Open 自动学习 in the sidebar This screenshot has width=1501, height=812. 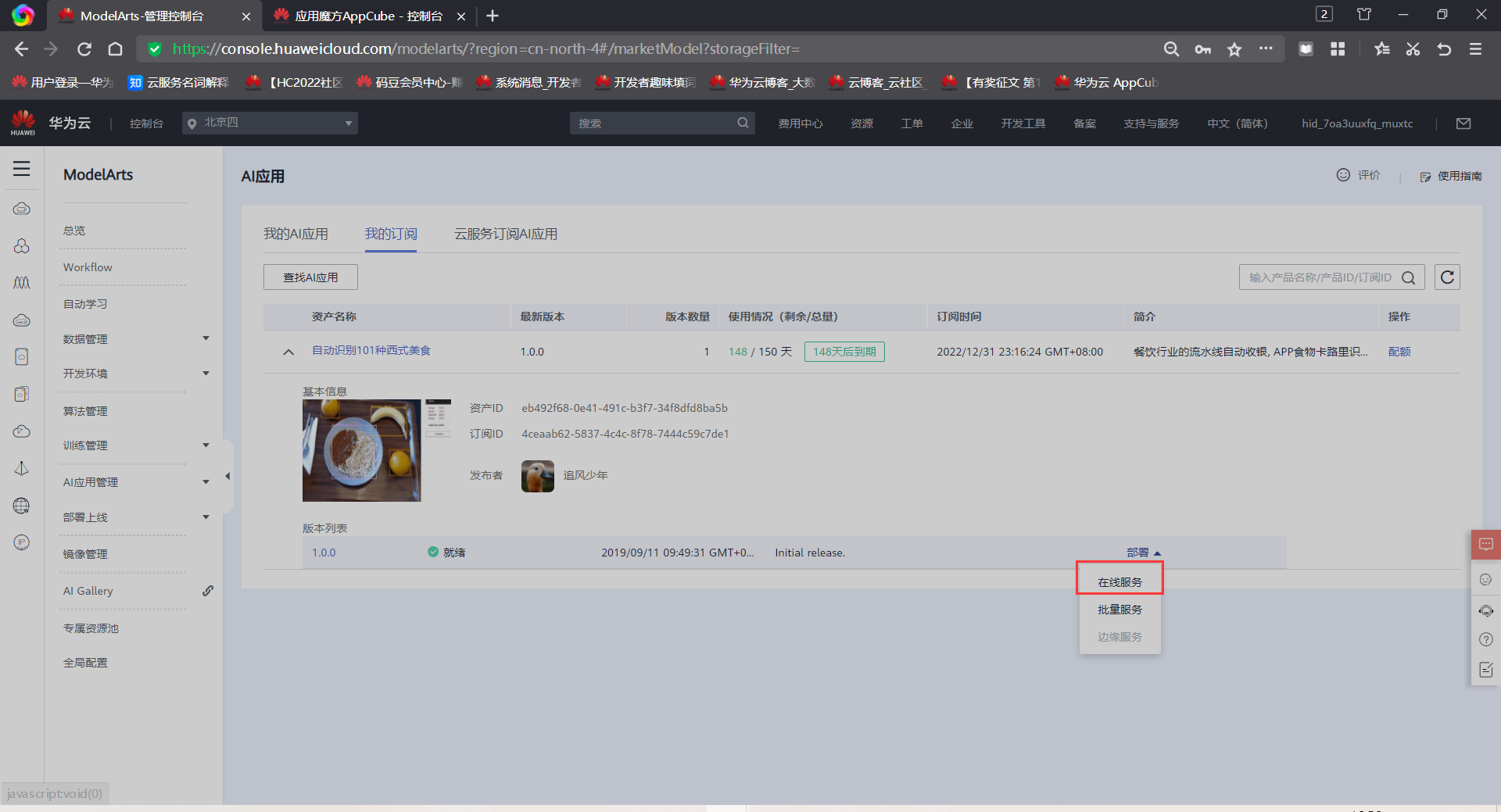coord(85,304)
